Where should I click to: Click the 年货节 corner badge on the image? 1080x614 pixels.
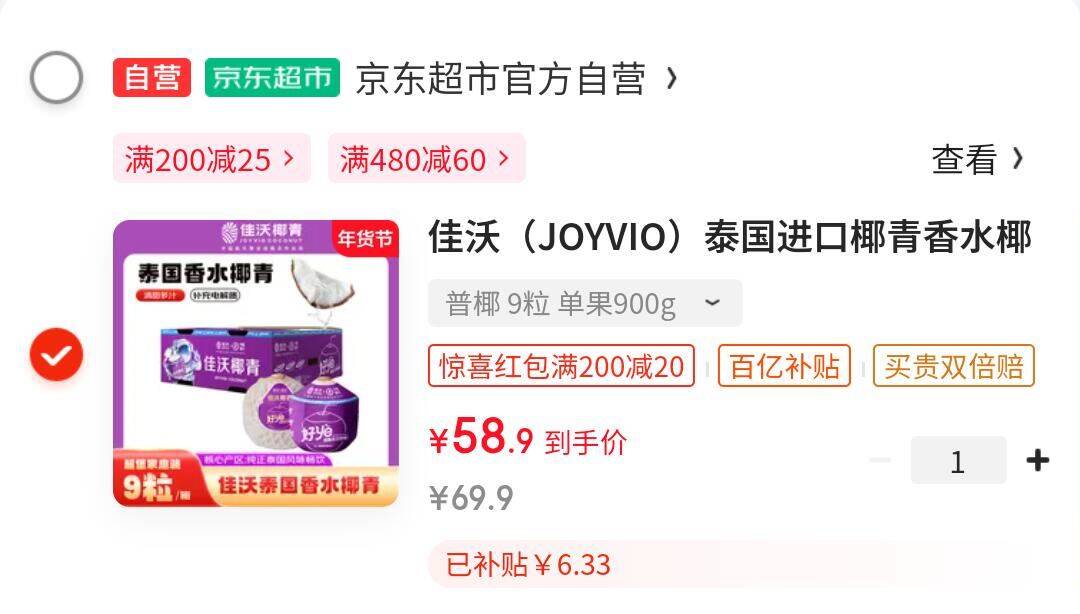365,238
